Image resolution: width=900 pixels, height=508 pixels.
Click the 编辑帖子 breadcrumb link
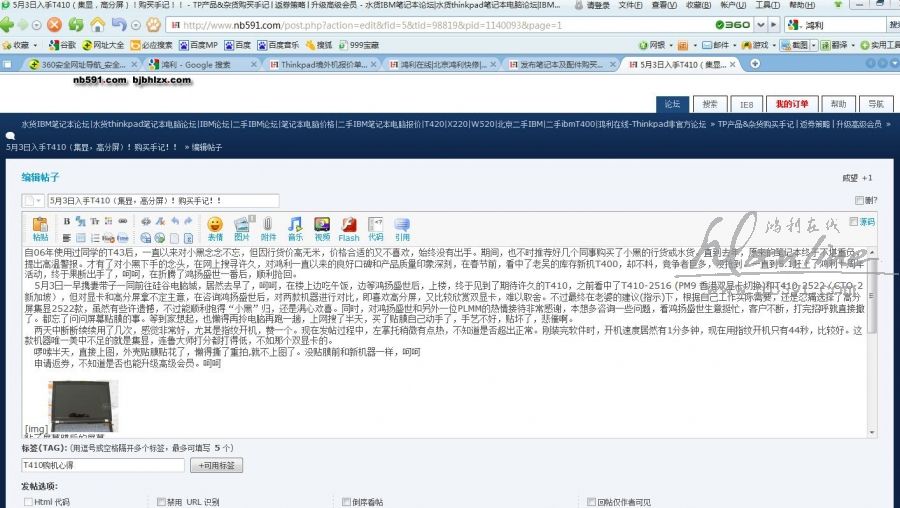tap(207, 147)
